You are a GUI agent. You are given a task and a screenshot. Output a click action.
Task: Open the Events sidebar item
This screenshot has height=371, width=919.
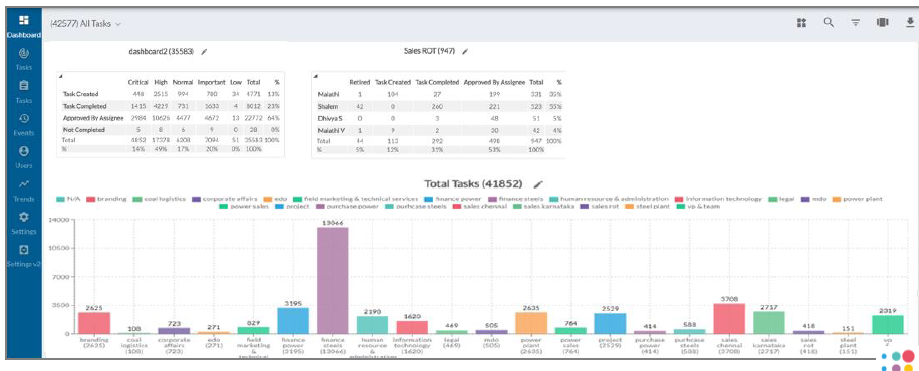click(23, 124)
